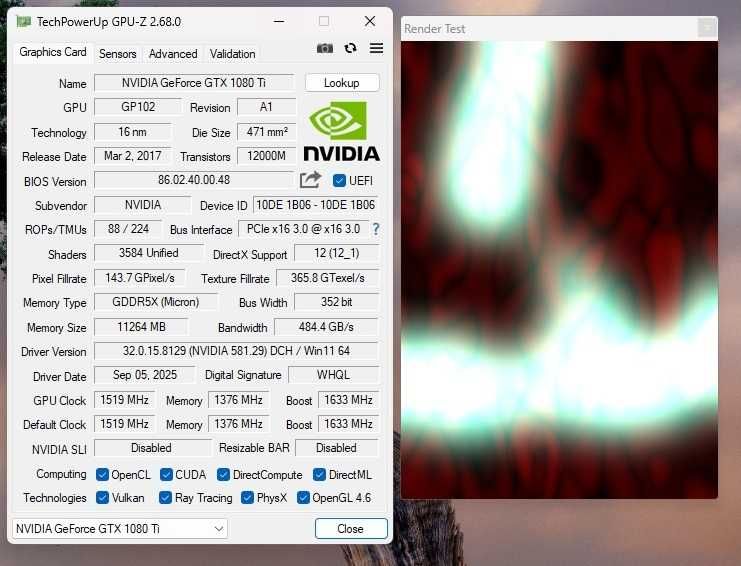Switch to the Advanced tab

pyautogui.click(x=173, y=54)
